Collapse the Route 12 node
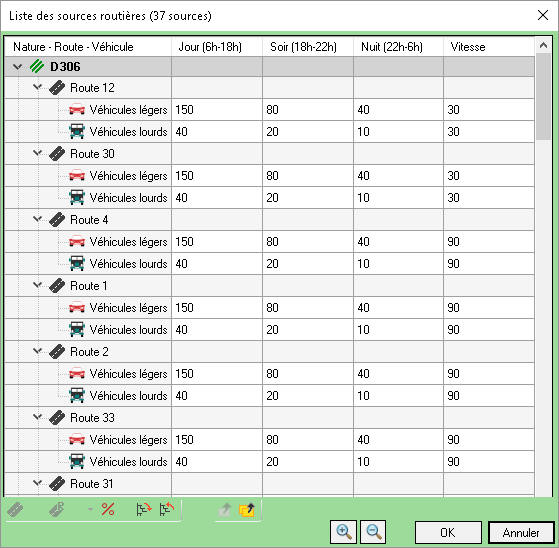Screen dimensions: 559x548 [37, 87]
